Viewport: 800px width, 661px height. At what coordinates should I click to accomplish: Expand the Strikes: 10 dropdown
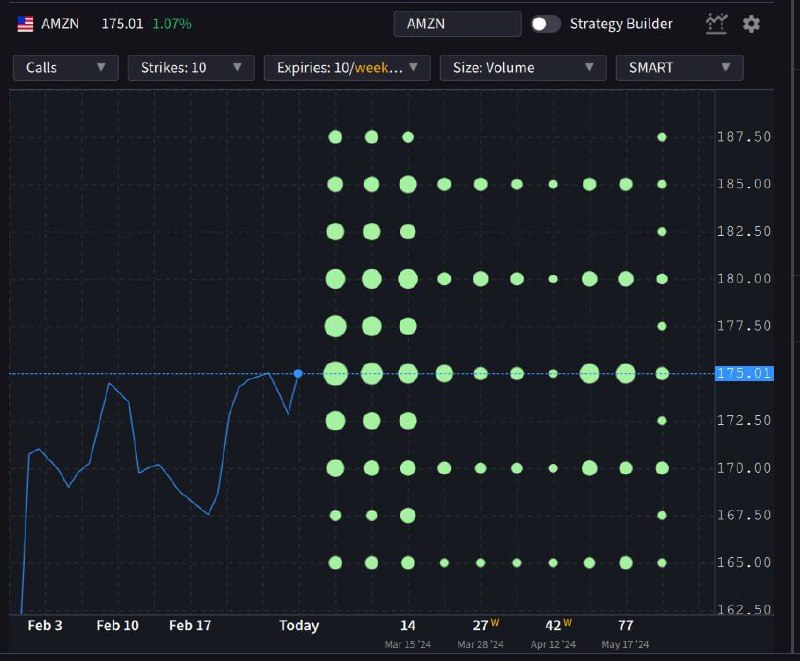point(191,68)
